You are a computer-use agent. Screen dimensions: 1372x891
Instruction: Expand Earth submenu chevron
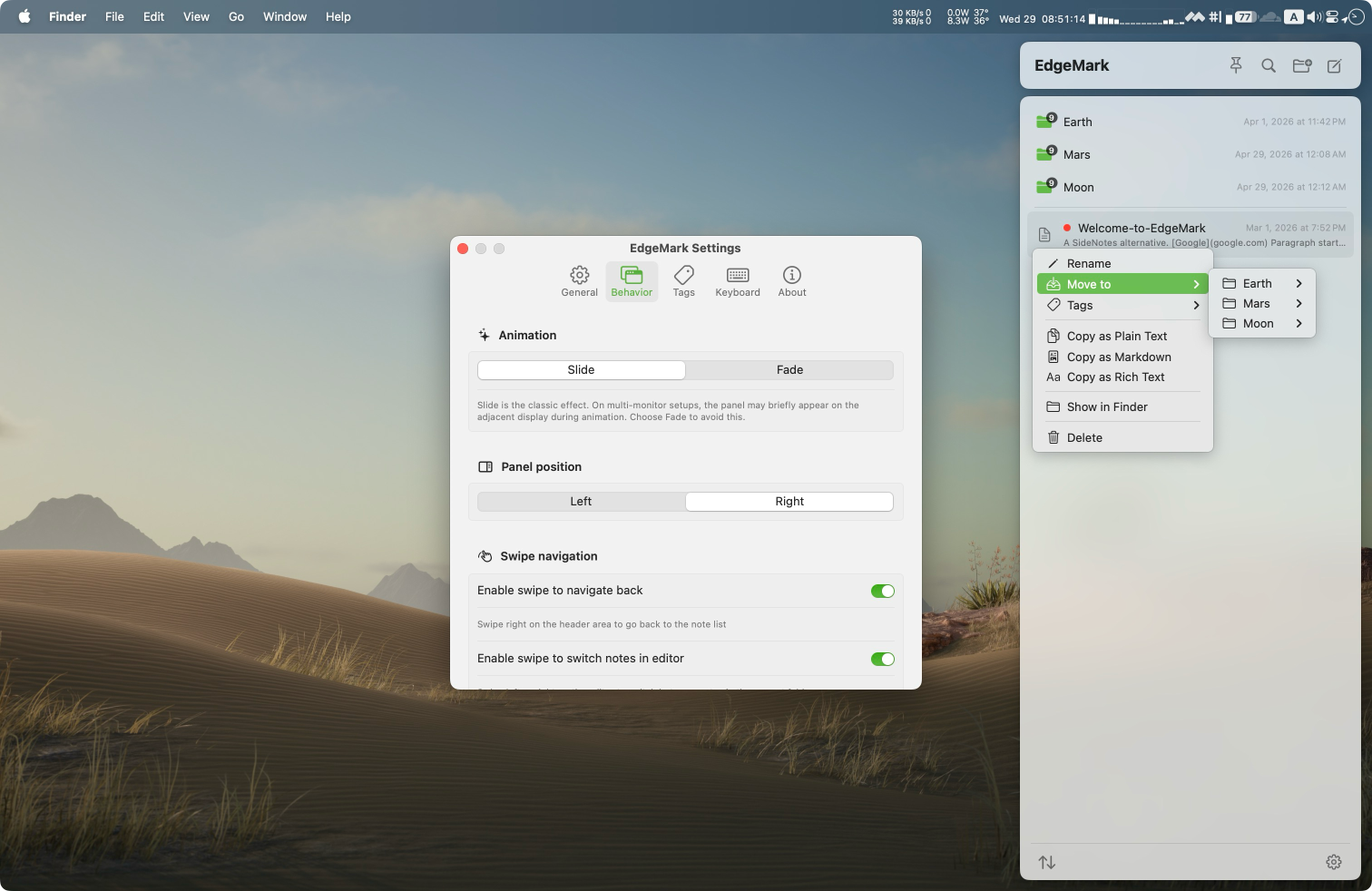click(1299, 283)
